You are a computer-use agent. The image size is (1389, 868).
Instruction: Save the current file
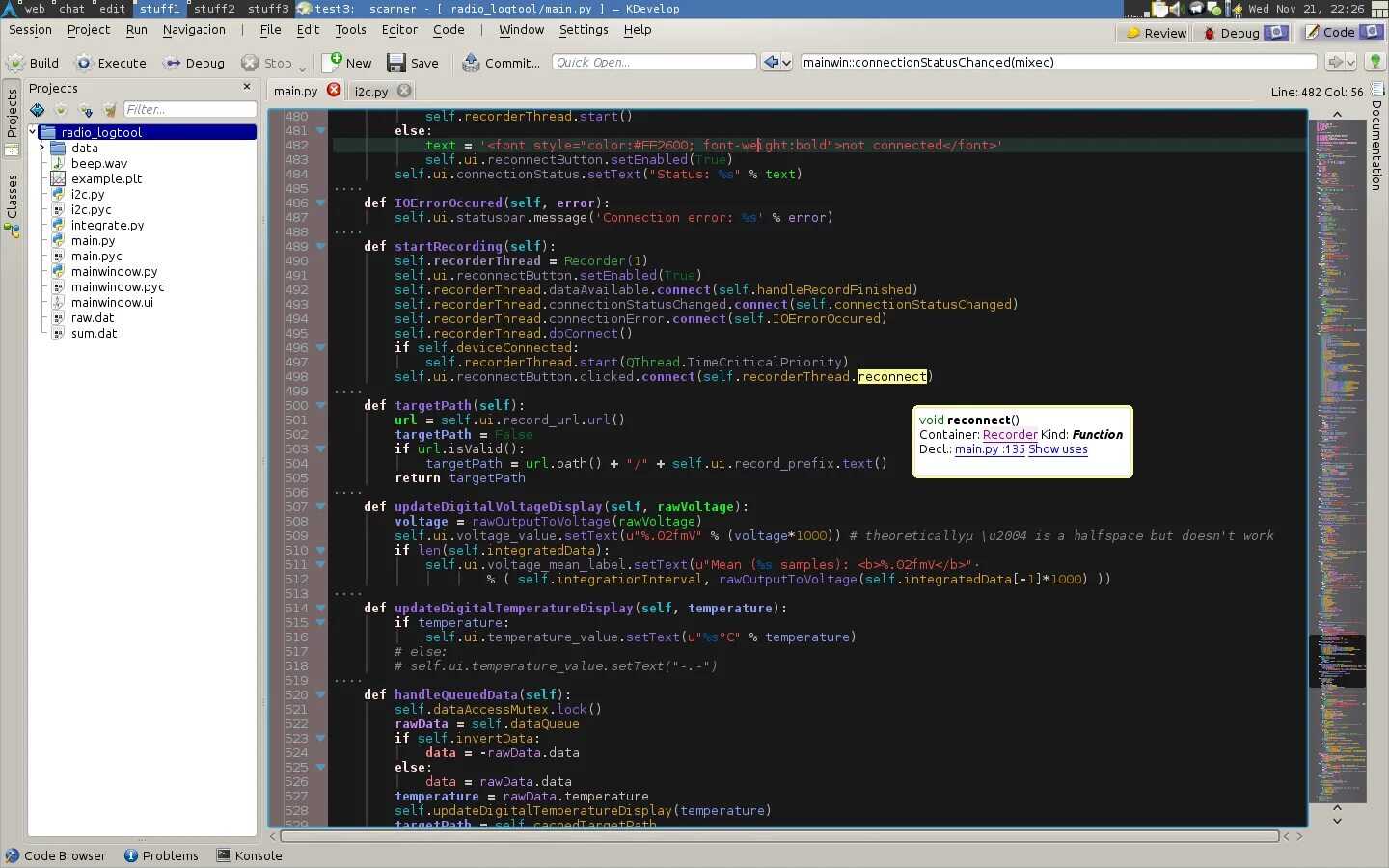coord(413,63)
